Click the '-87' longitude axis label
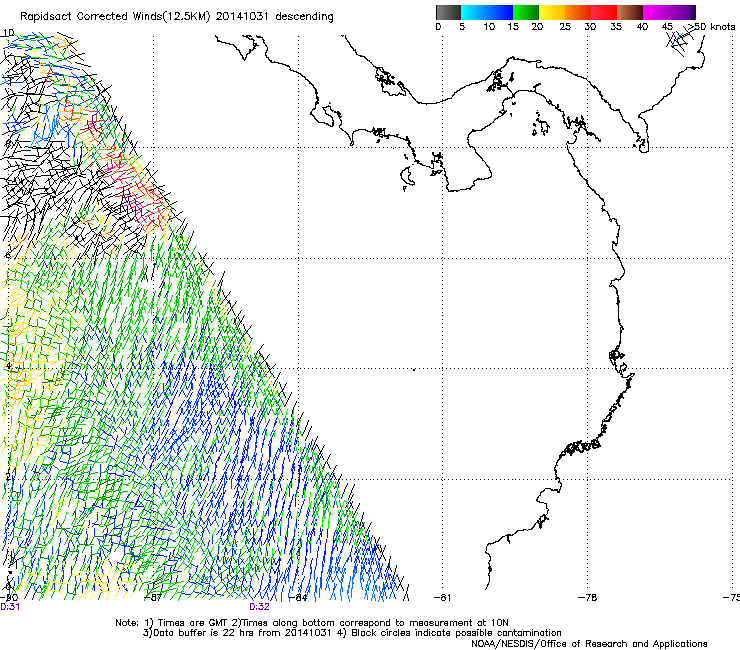740x650 pixels. pyautogui.click(x=153, y=598)
